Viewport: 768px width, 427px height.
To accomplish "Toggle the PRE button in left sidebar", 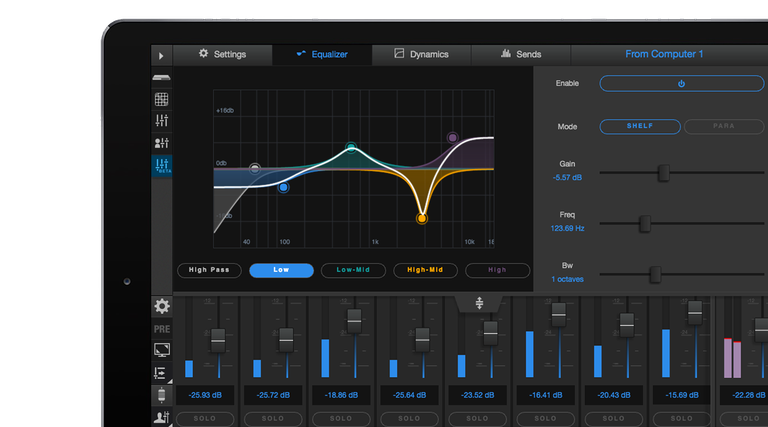I will click(162, 329).
